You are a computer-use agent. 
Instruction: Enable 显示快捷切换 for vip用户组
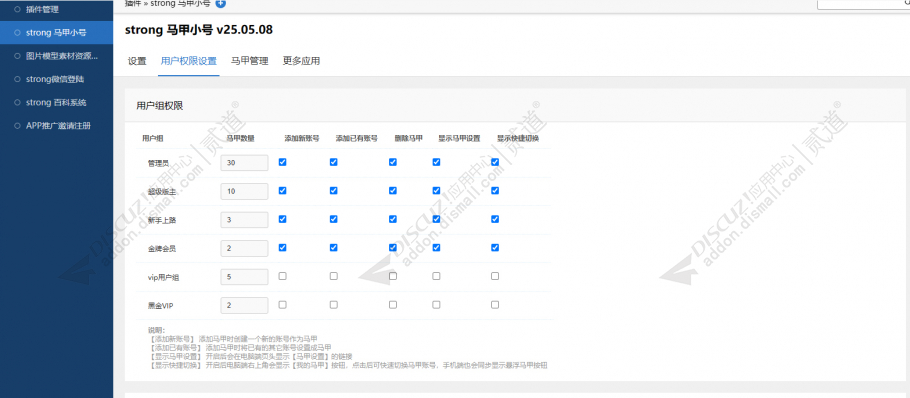coord(495,276)
